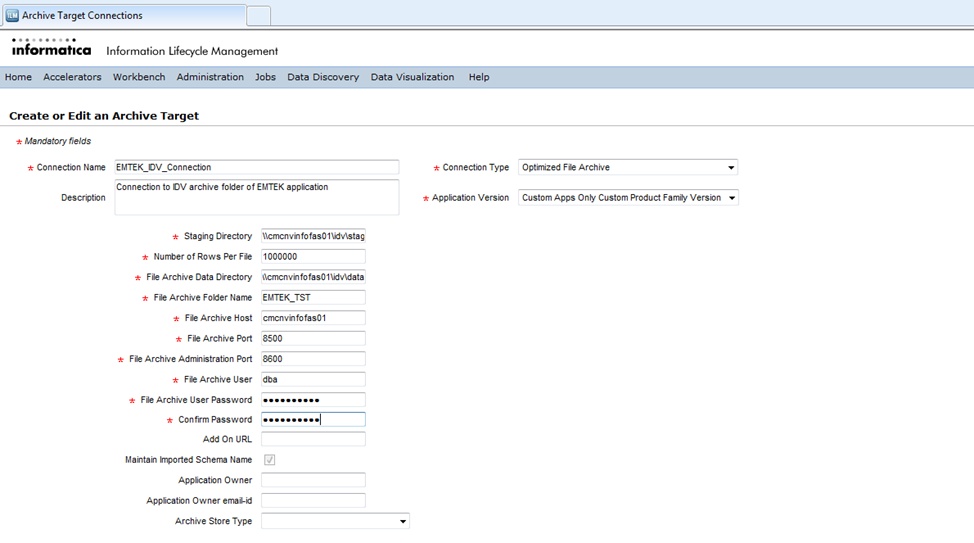This screenshot has height=543, width=974.
Task: Focus the Add On URL field
Action: pyautogui.click(x=313, y=439)
